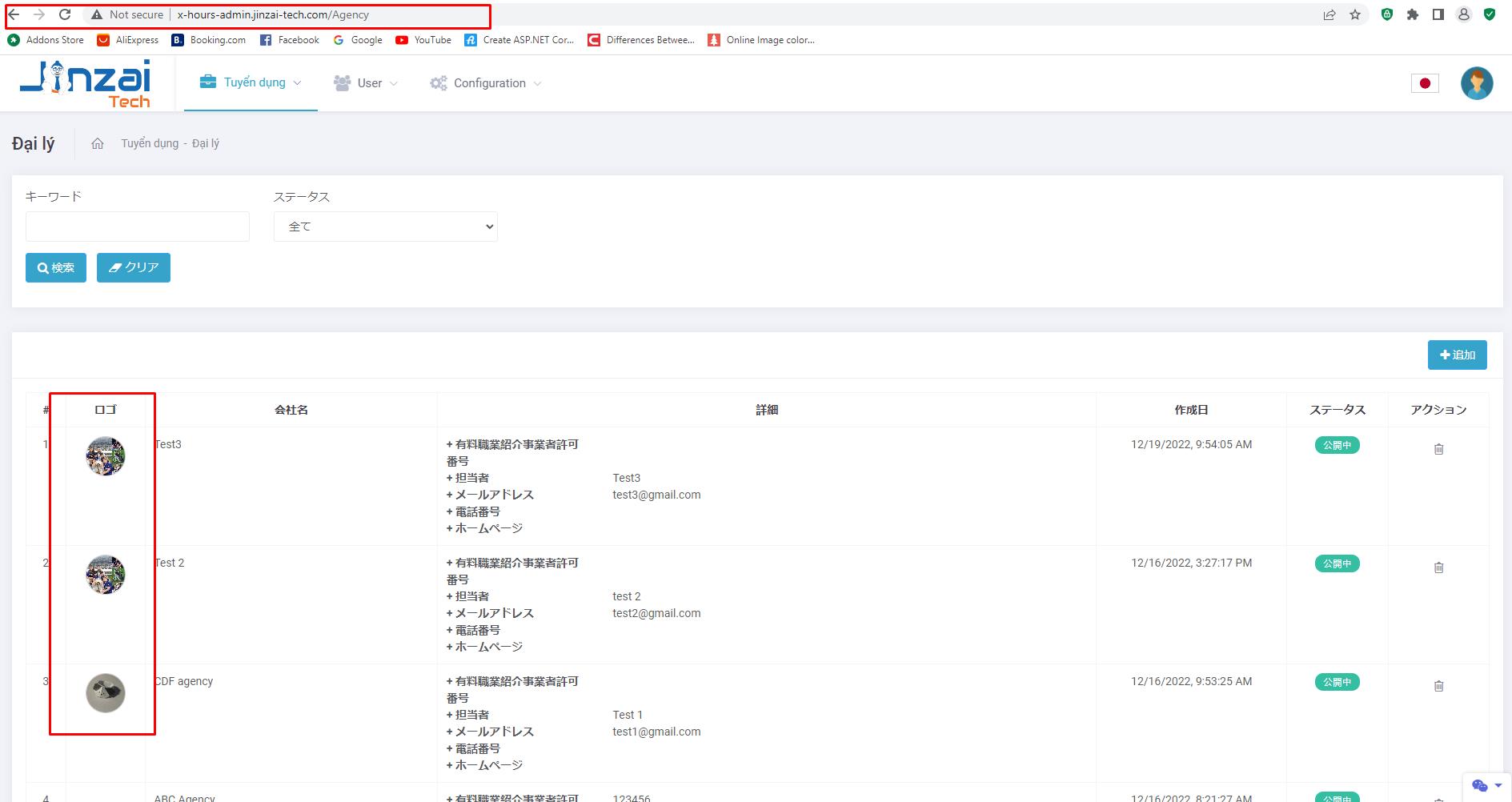Focus the キーワード keyword input field
Viewport: 1512px width, 802px height.
coord(138,227)
